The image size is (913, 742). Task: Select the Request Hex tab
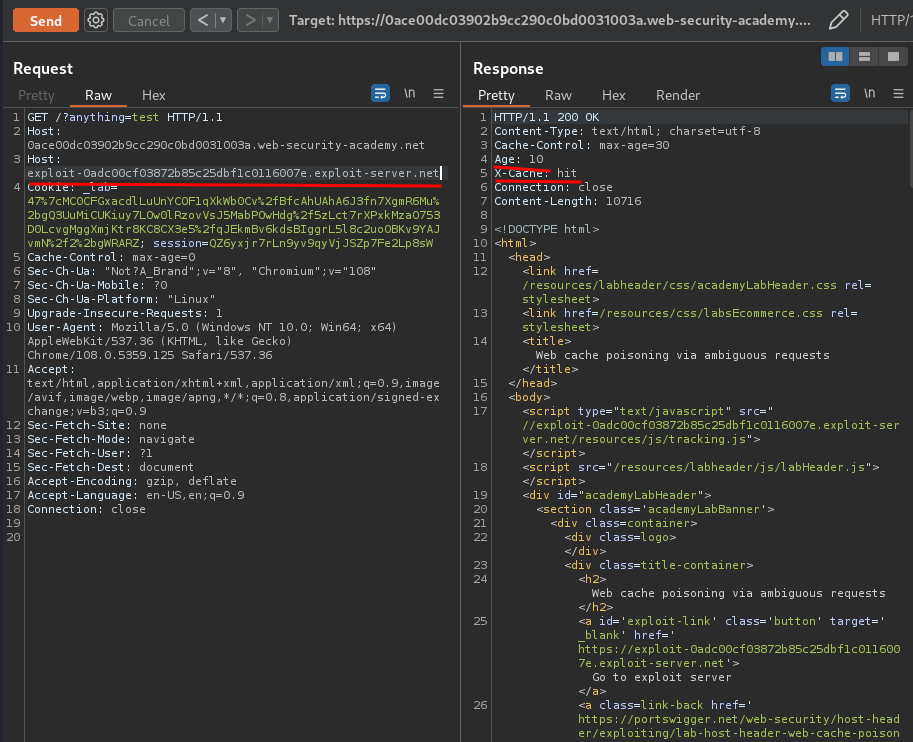tap(154, 95)
